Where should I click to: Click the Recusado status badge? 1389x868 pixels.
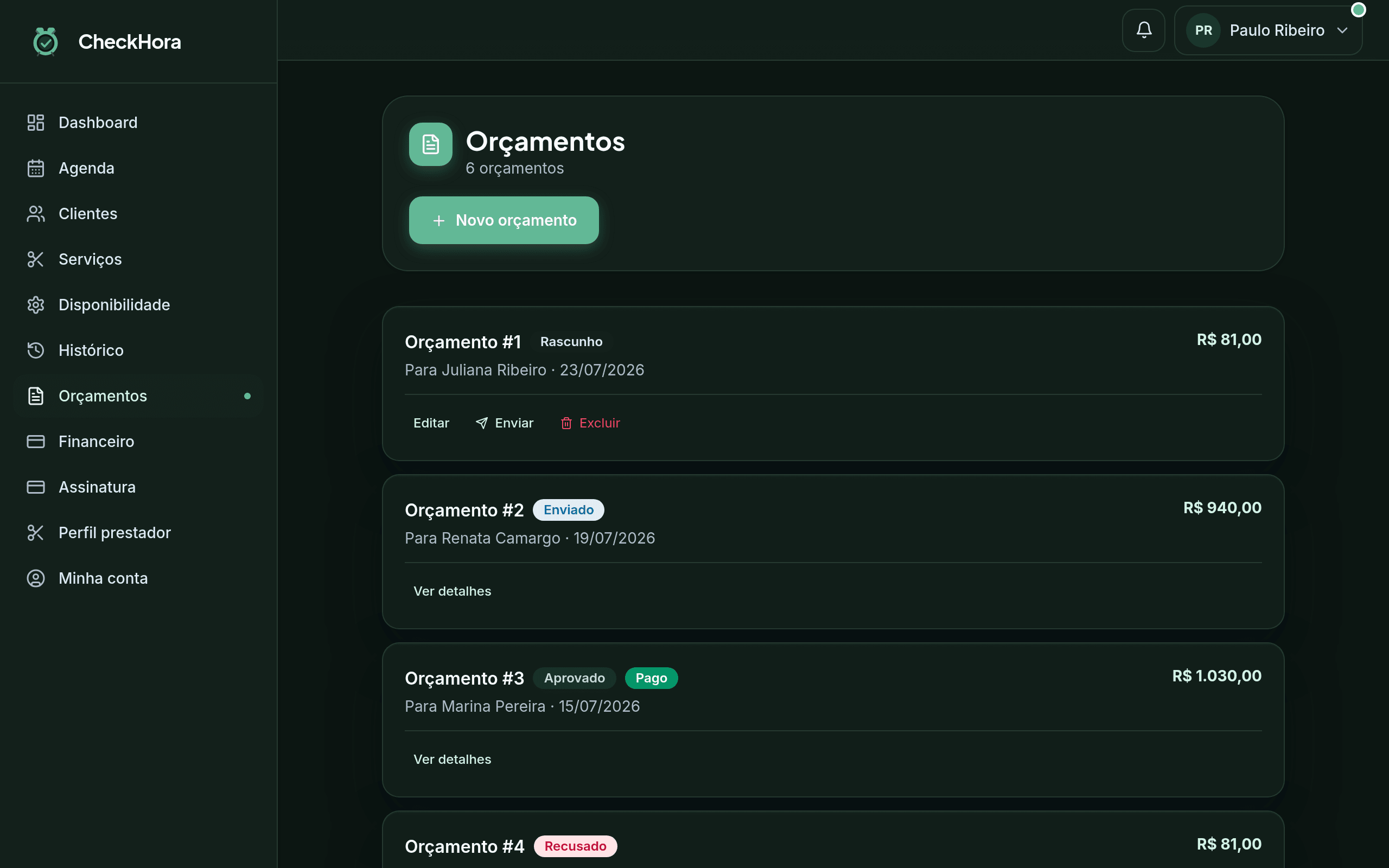click(575, 846)
